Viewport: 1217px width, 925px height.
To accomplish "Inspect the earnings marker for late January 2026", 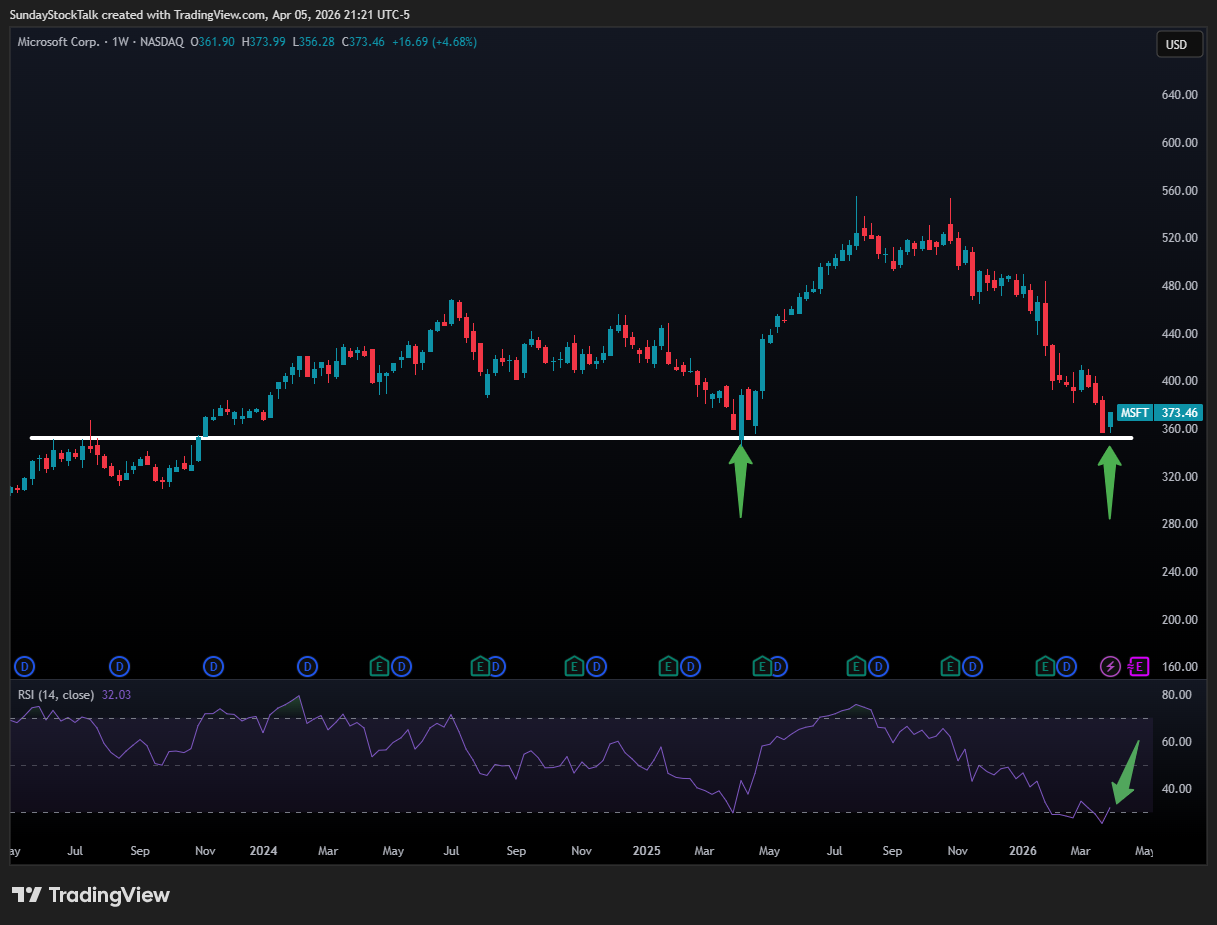I will [1045, 666].
